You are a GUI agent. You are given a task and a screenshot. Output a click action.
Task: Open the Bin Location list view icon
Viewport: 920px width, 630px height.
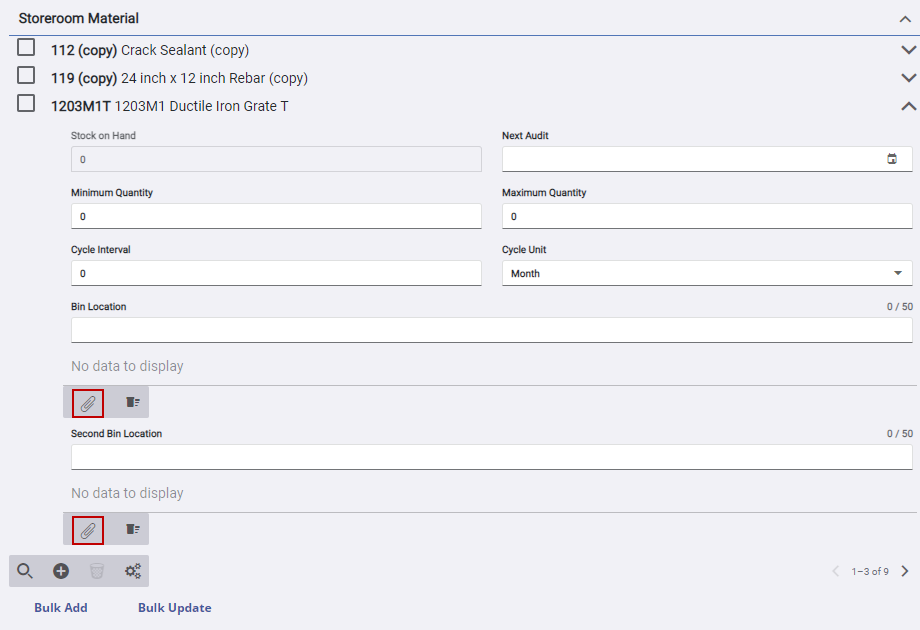coord(131,402)
